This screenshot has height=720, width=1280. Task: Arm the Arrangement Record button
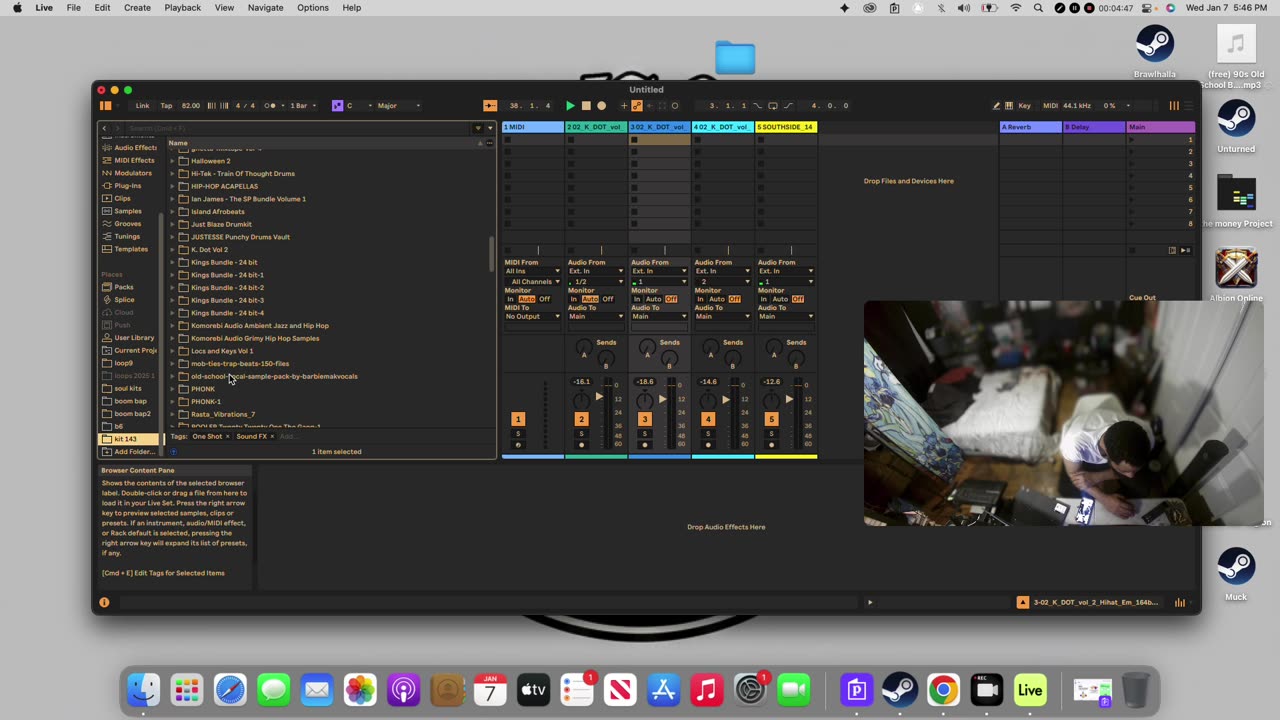coord(601,105)
